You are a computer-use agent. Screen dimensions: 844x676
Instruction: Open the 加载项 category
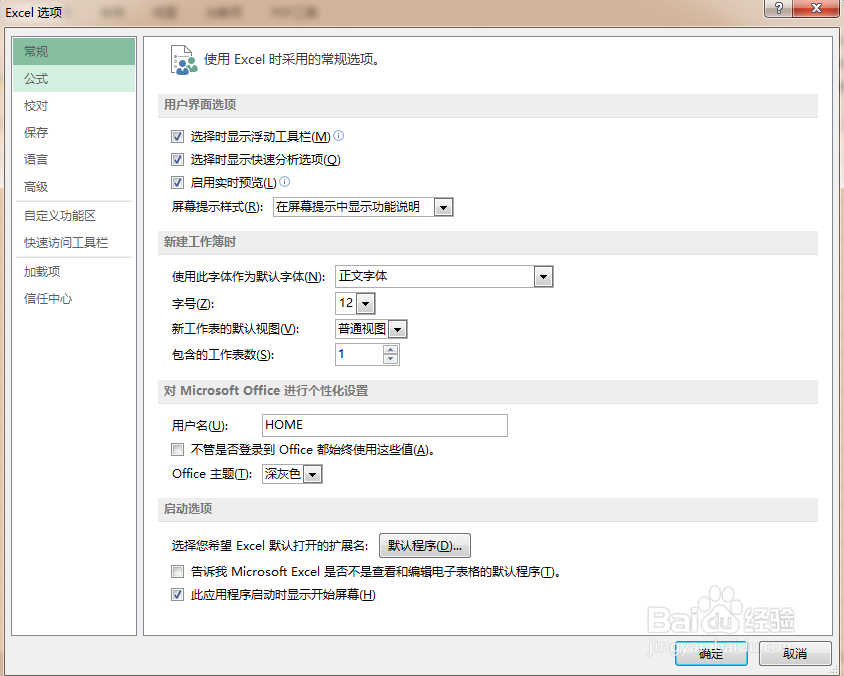[74, 272]
